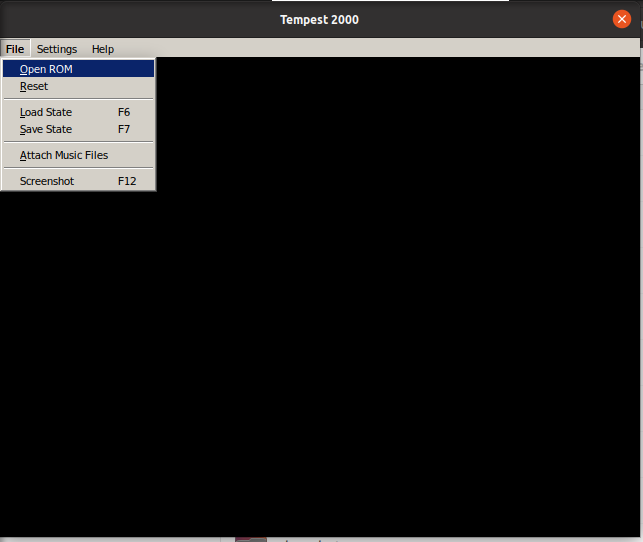This screenshot has height=542, width=643.
Task: Click the F6 shortcut label beside Load State
Action: (x=124, y=112)
